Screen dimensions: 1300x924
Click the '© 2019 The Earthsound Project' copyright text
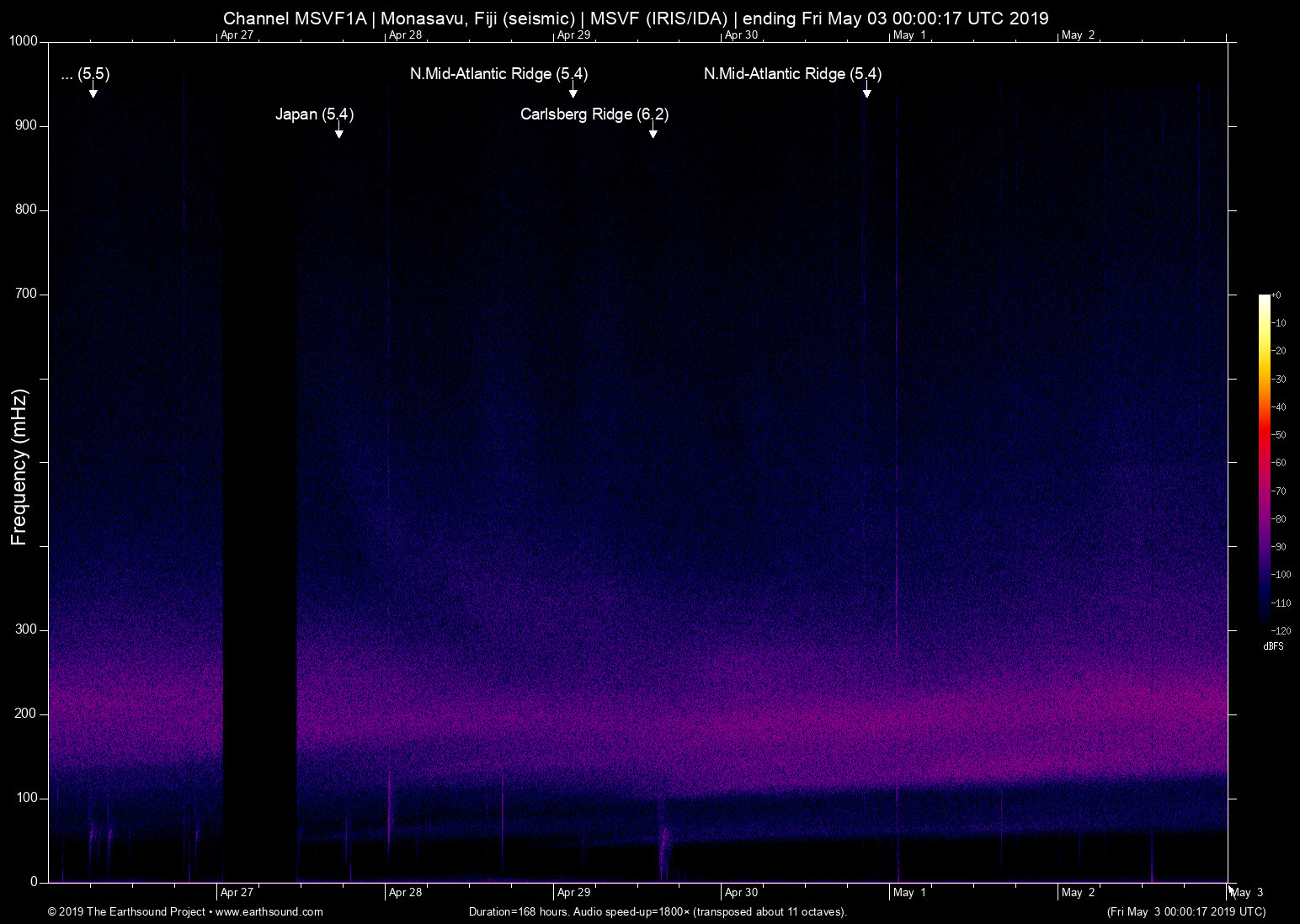[126, 912]
